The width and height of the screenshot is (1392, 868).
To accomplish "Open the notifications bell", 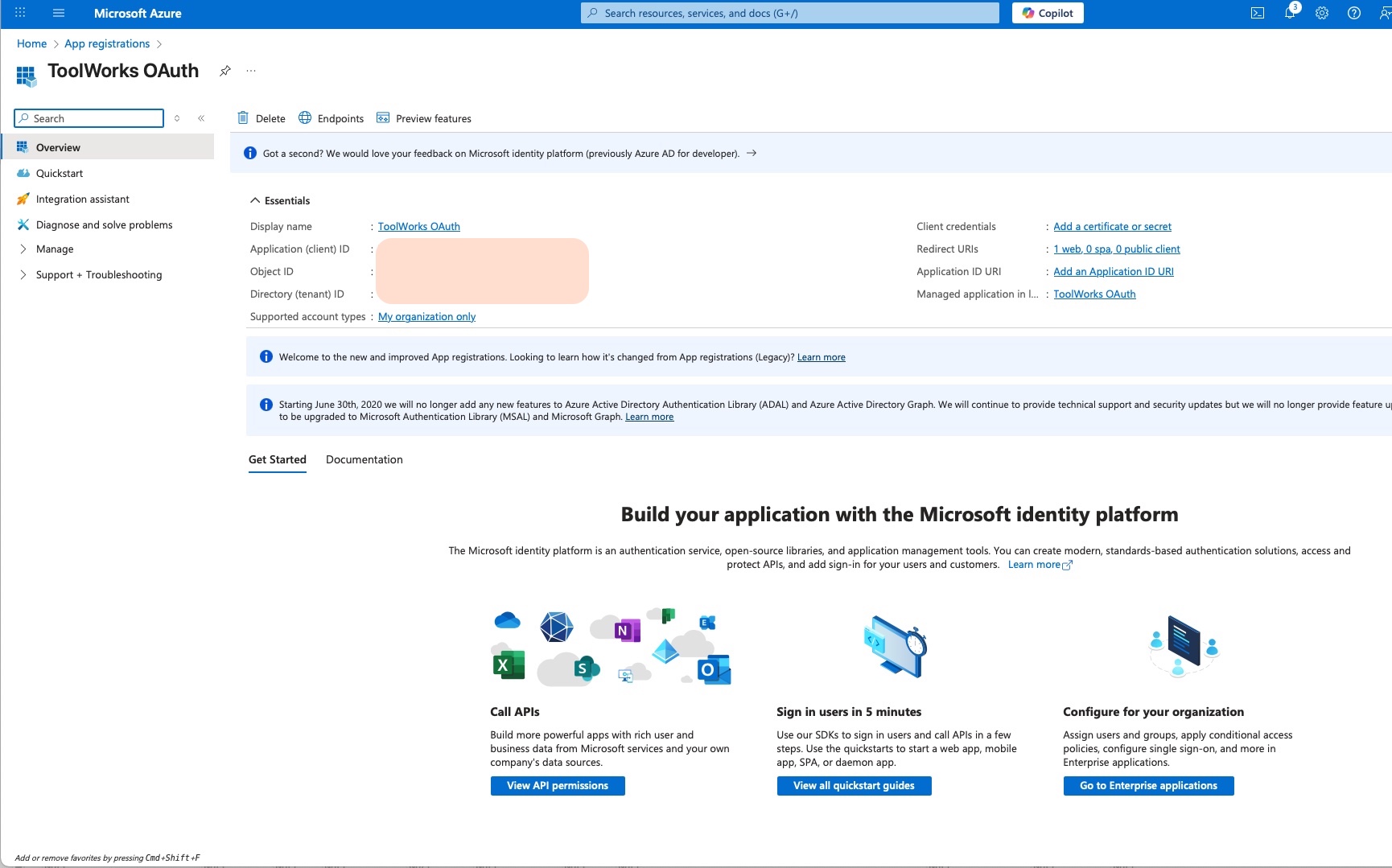I will click(x=1288, y=13).
